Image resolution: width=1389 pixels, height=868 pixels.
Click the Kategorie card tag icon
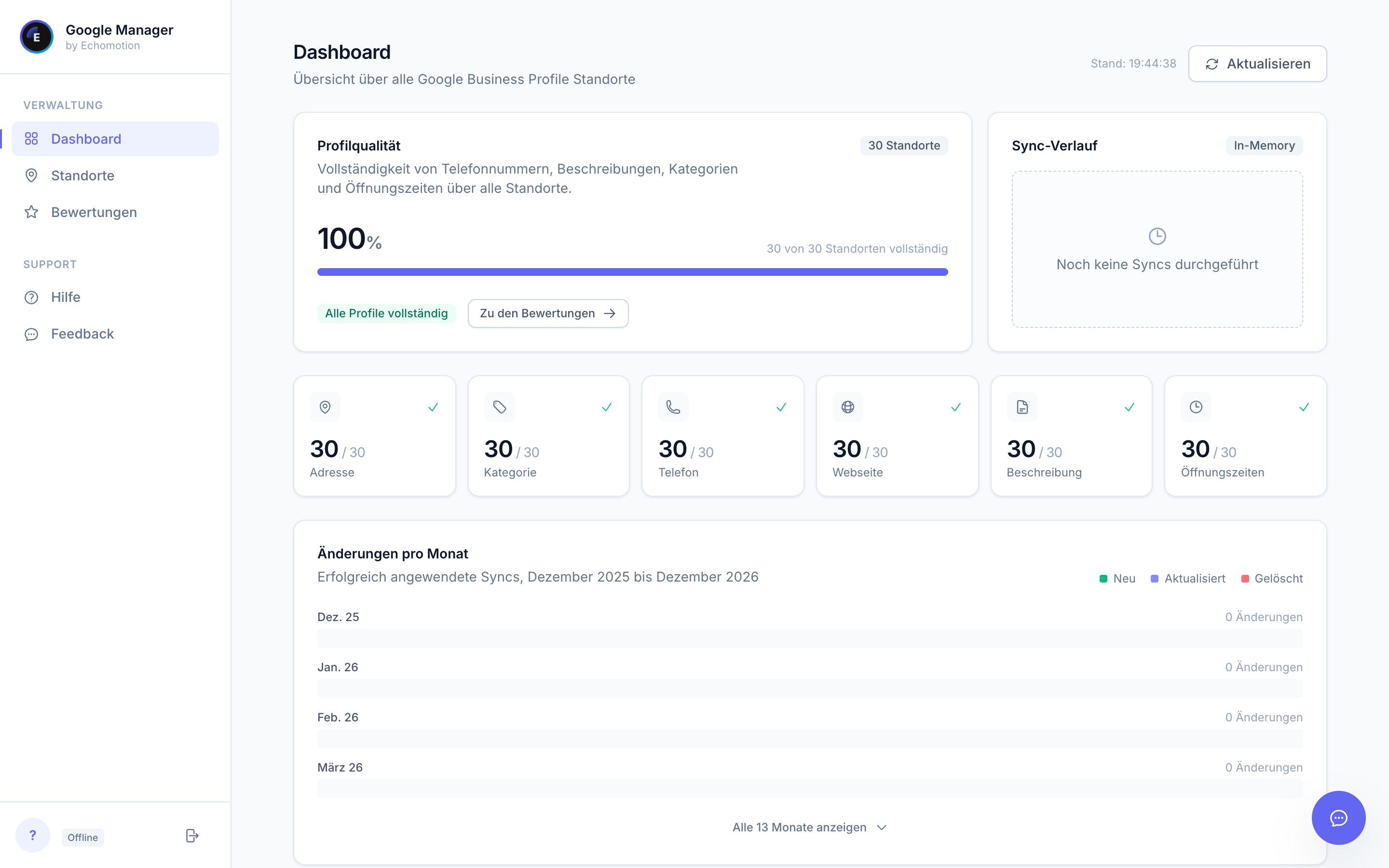[499, 407]
